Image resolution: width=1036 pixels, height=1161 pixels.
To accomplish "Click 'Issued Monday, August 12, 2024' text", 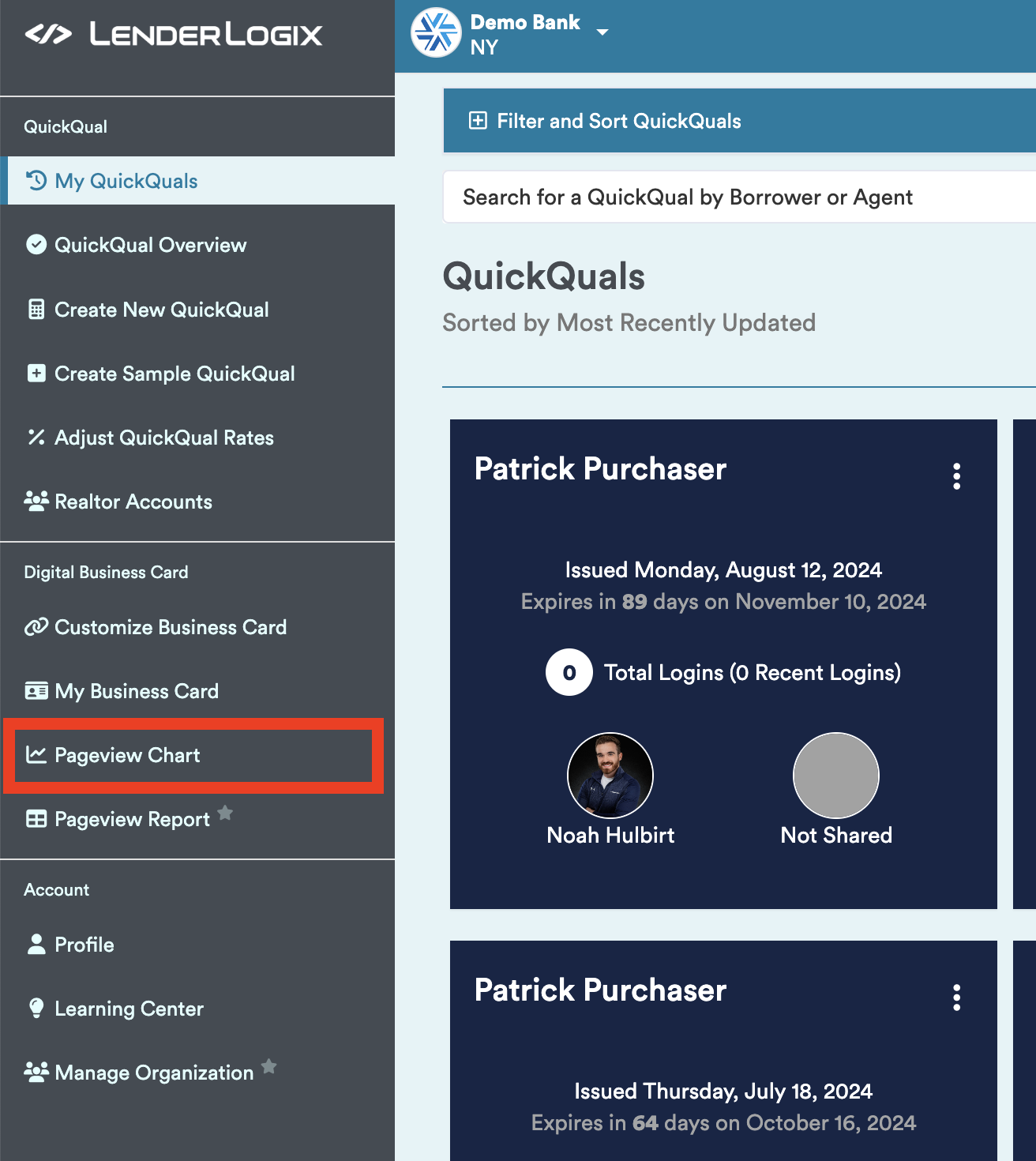I will tap(723, 570).
